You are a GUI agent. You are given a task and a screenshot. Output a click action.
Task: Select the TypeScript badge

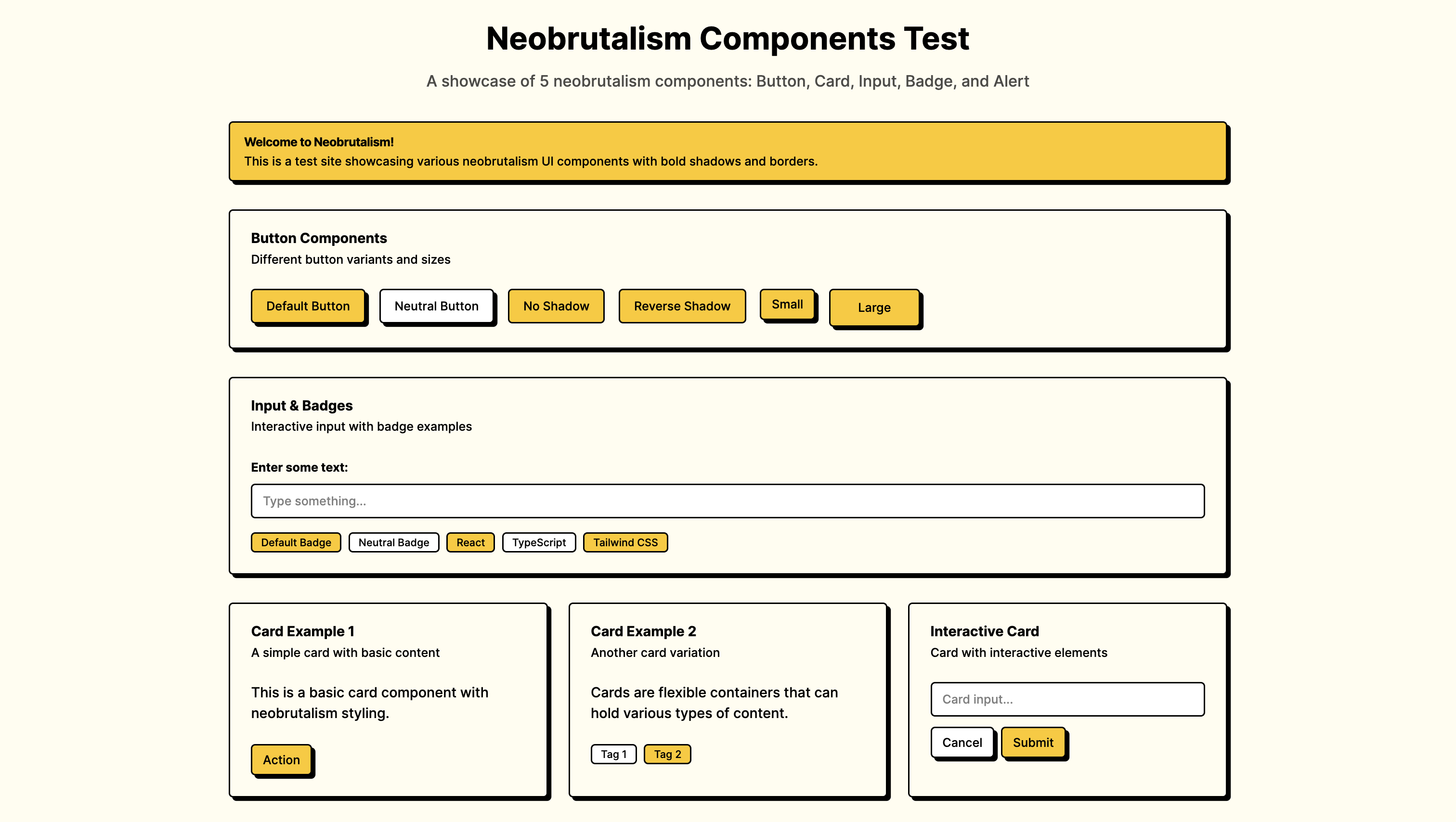pyautogui.click(x=539, y=542)
